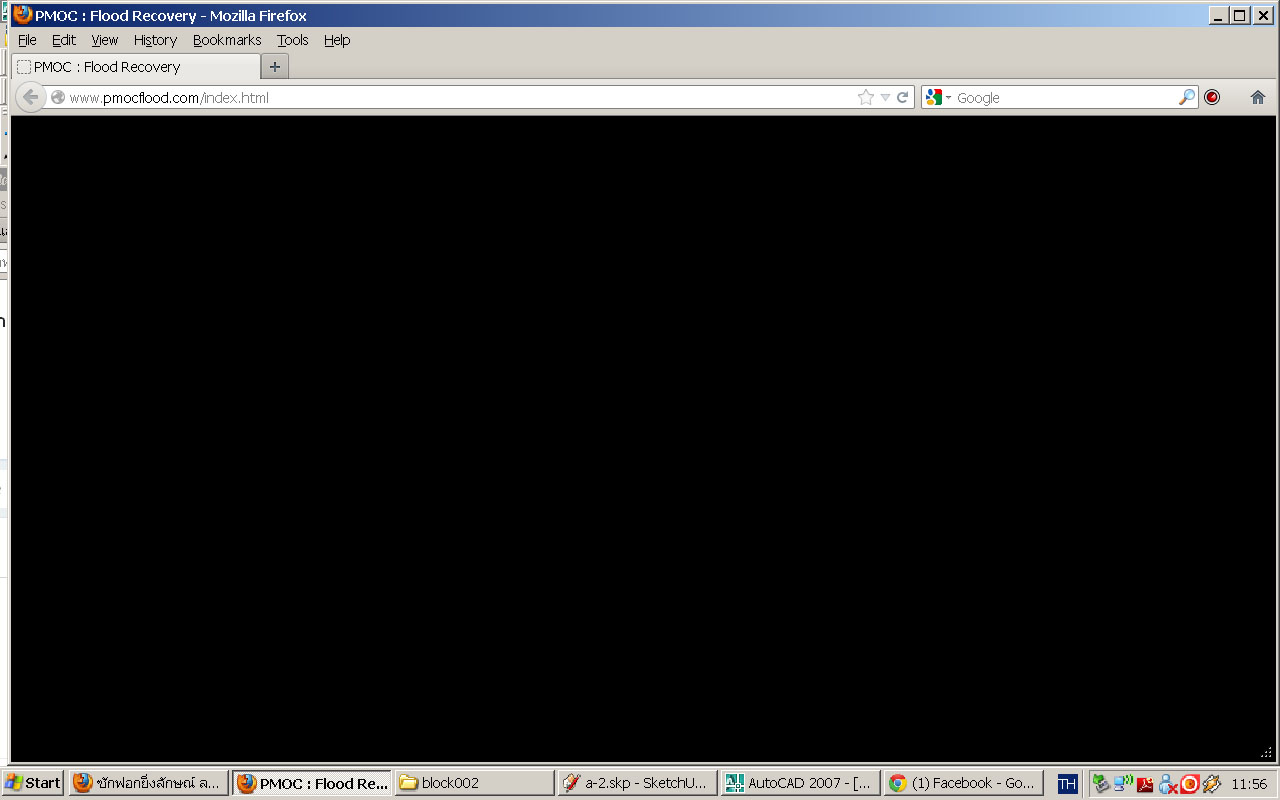Image resolution: width=1280 pixels, height=800 pixels.
Task: Go to the Firefox home page icon
Action: 1258,97
